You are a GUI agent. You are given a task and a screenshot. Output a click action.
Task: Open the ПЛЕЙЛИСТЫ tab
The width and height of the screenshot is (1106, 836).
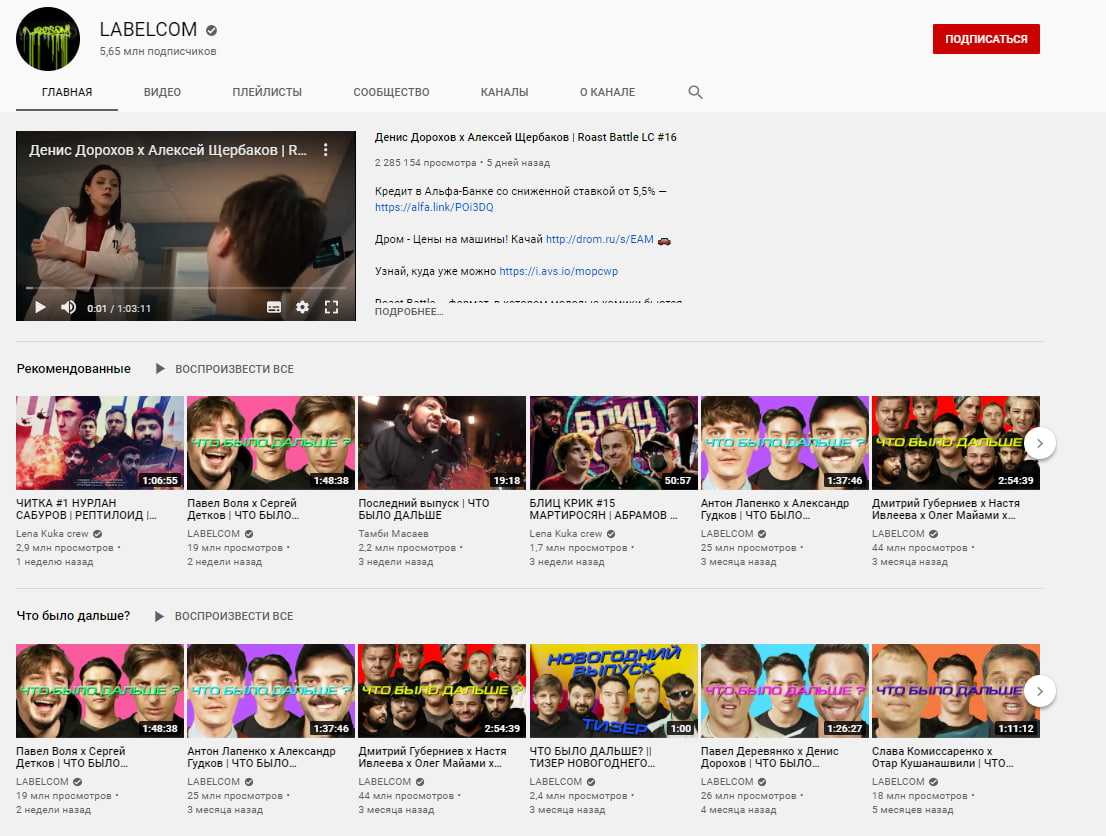[x=267, y=92]
